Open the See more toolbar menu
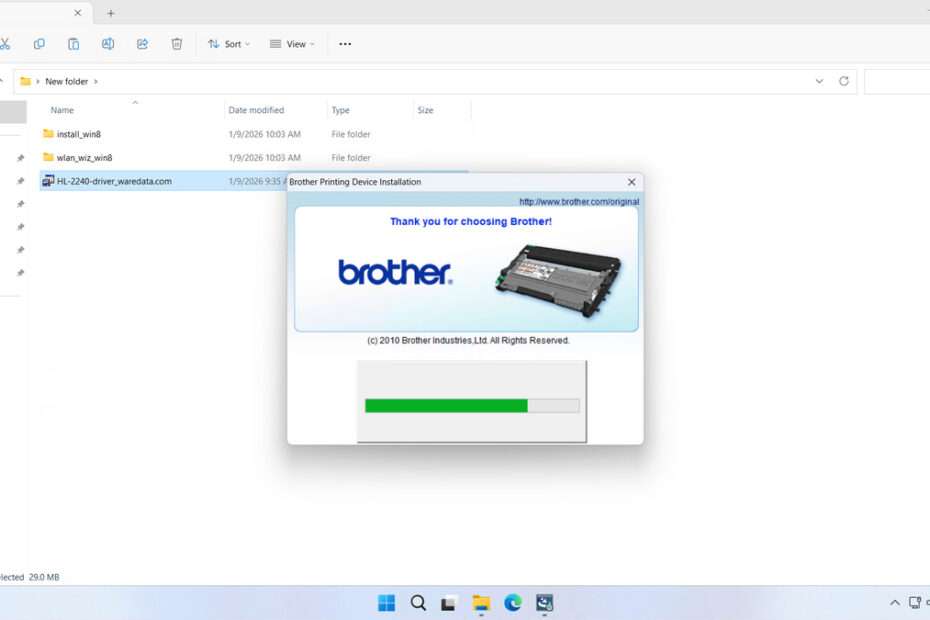The image size is (930, 620). coord(345,44)
